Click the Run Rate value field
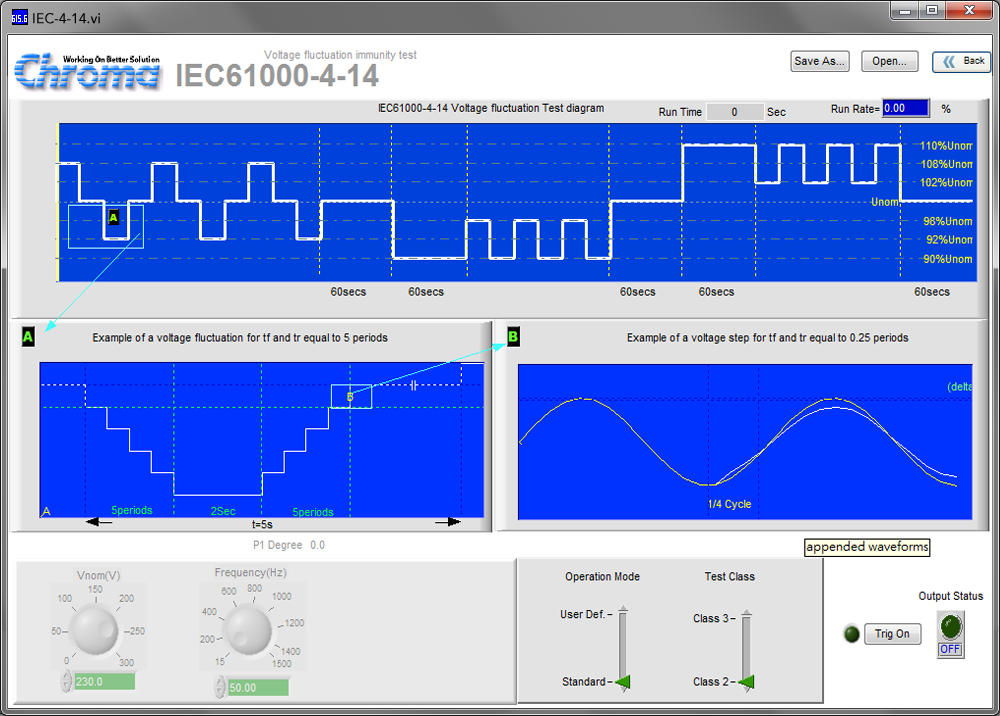Viewport: 1000px width, 716px height. coord(906,108)
